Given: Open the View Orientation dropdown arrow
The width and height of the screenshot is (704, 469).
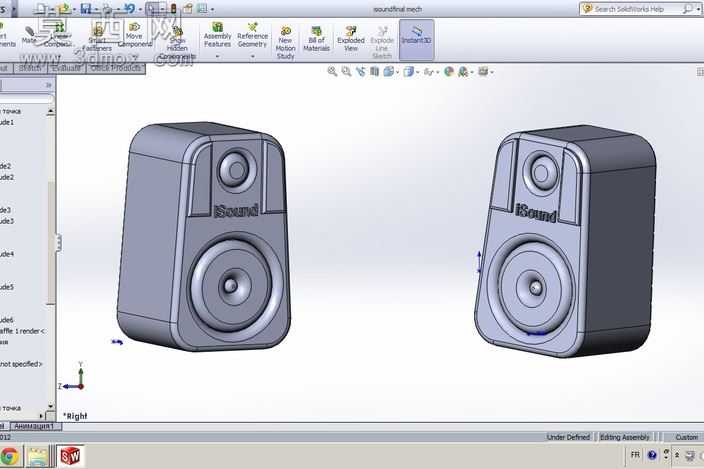Looking at the screenshot, I should click(397, 72).
